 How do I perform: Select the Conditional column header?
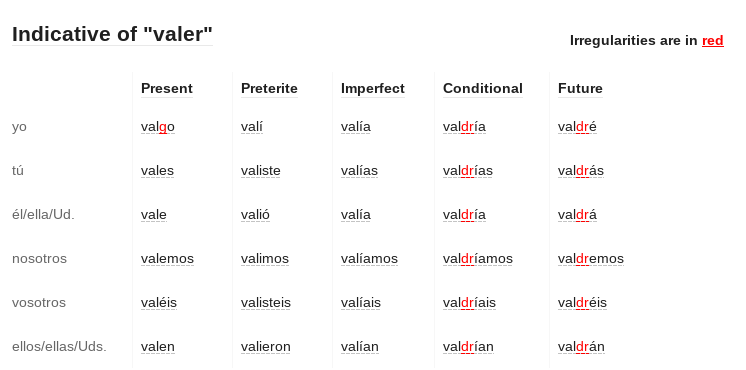point(483,88)
